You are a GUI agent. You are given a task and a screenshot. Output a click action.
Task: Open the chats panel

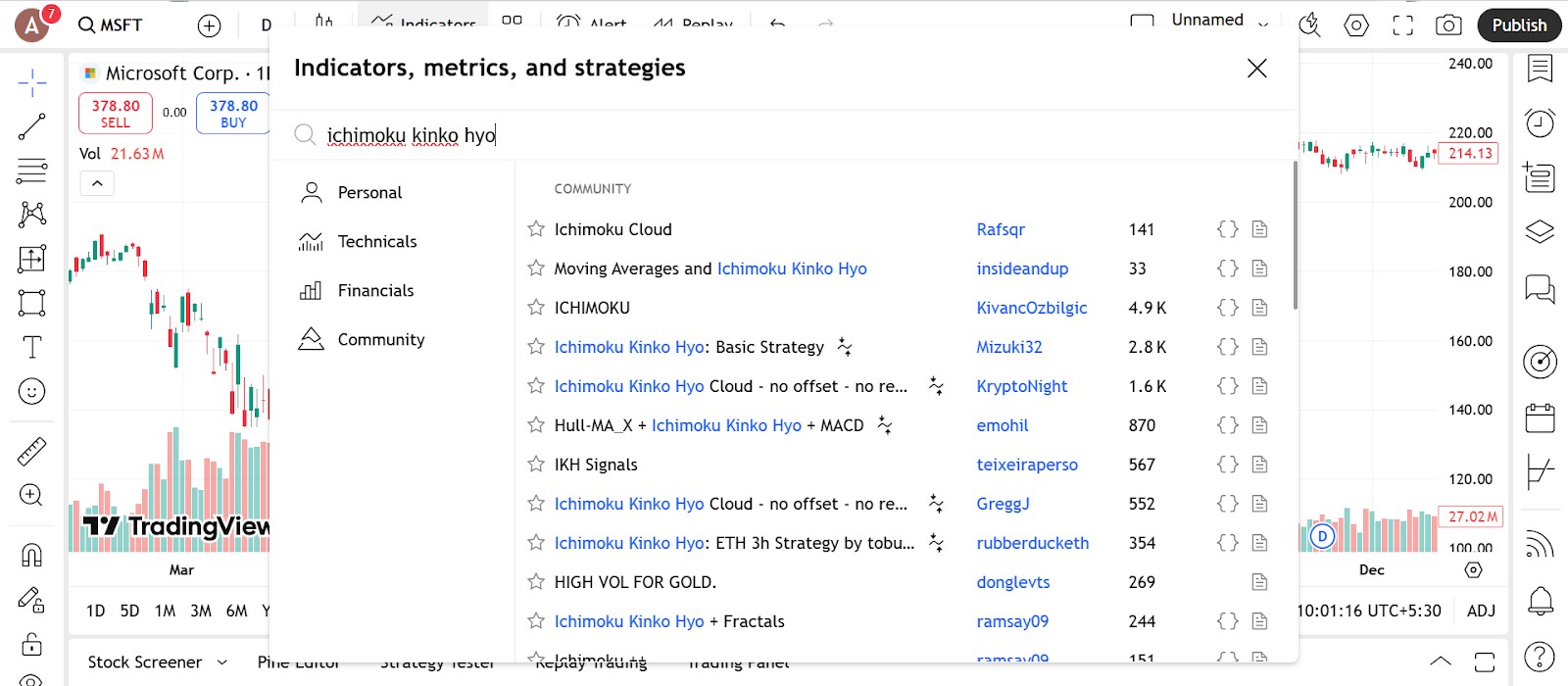(1541, 289)
